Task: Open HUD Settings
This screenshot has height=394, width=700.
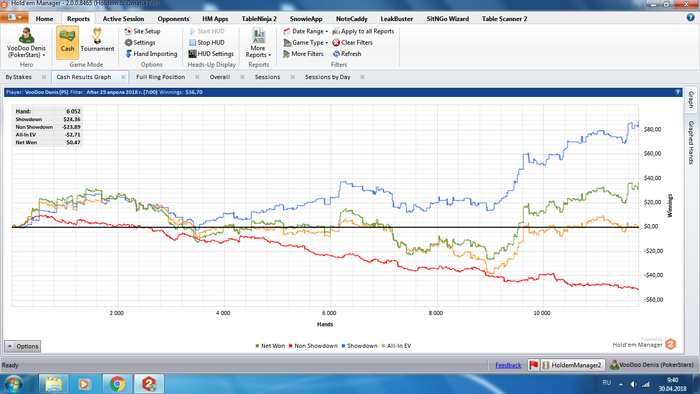Action: pyautogui.click(x=211, y=54)
